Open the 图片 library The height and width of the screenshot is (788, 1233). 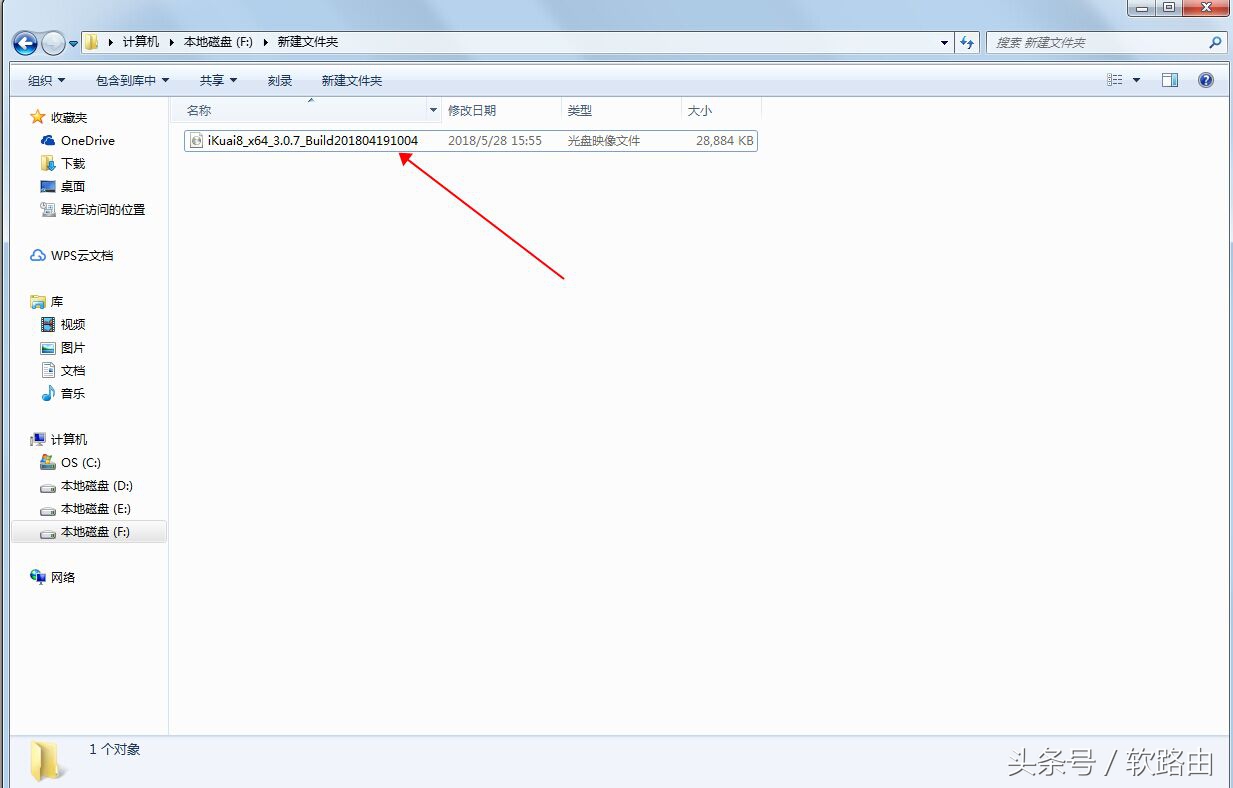pos(73,347)
